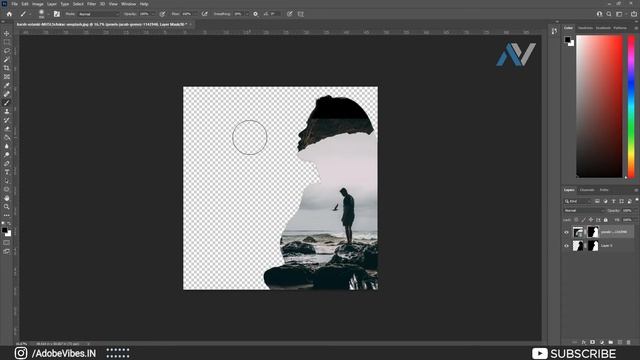Toggle lock position icon
The height and width of the screenshot is (360, 640).
coord(591,220)
